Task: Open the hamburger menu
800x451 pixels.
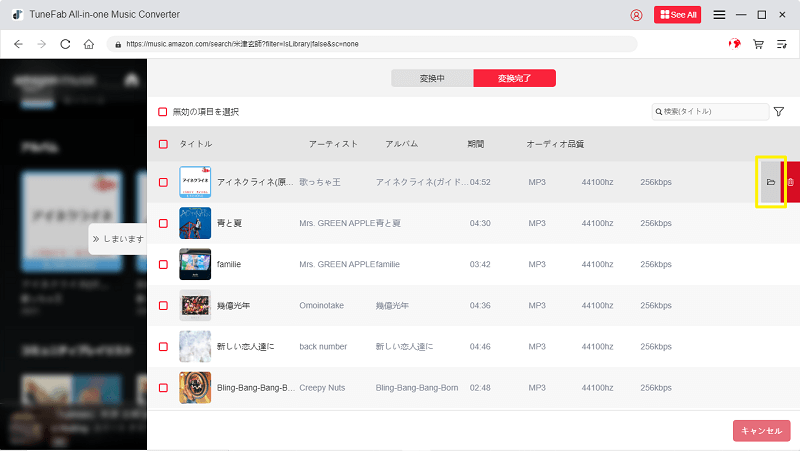Action: click(x=719, y=15)
